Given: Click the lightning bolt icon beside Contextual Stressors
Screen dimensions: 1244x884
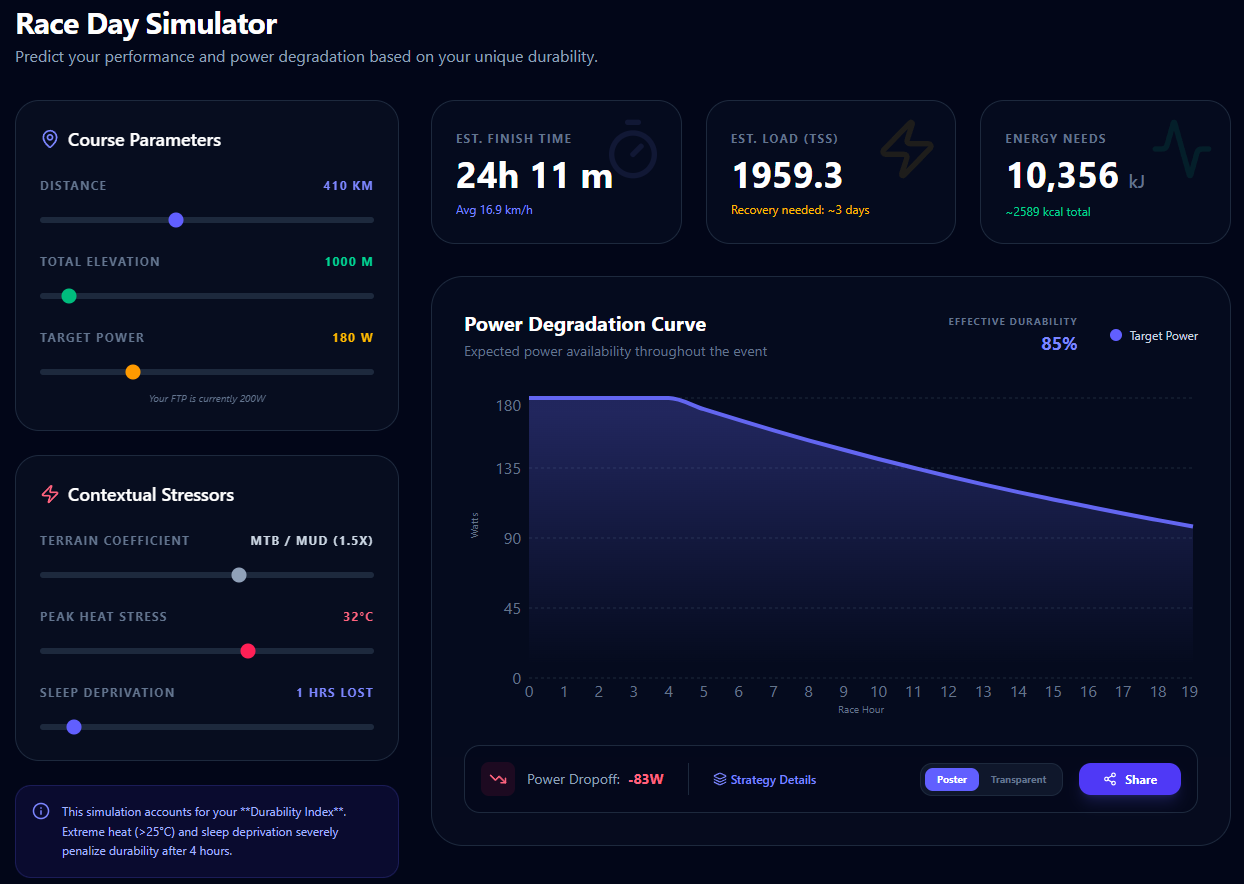Looking at the screenshot, I should point(49,495).
